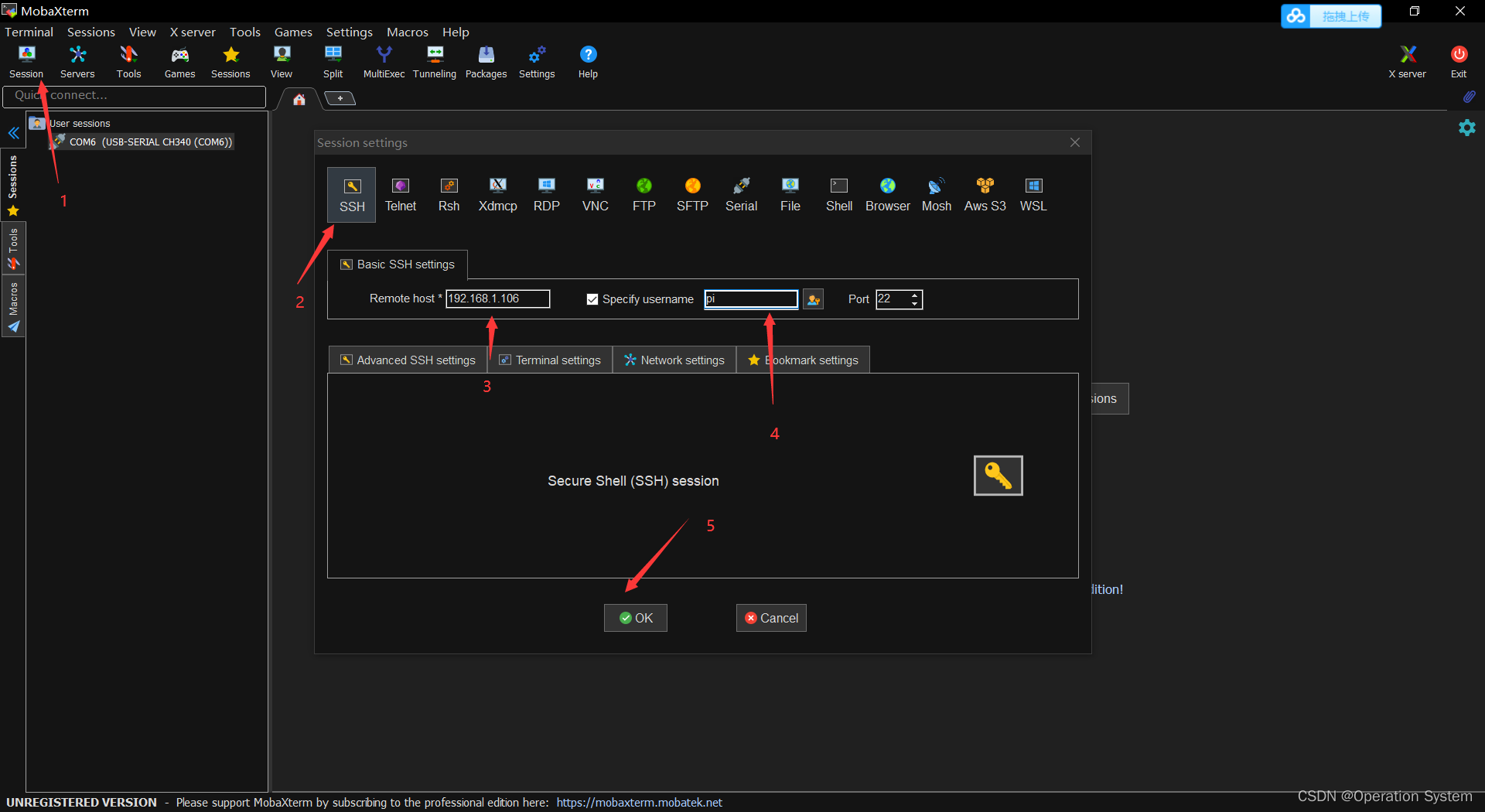Select the Telnet session type
This screenshot has width=1485, height=812.
click(x=401, y=195)
